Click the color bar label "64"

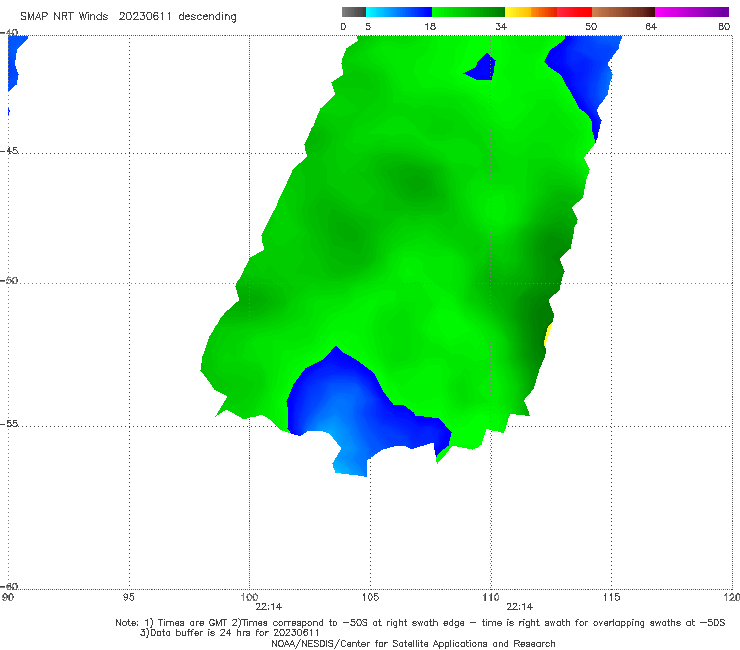coord(651,27)
